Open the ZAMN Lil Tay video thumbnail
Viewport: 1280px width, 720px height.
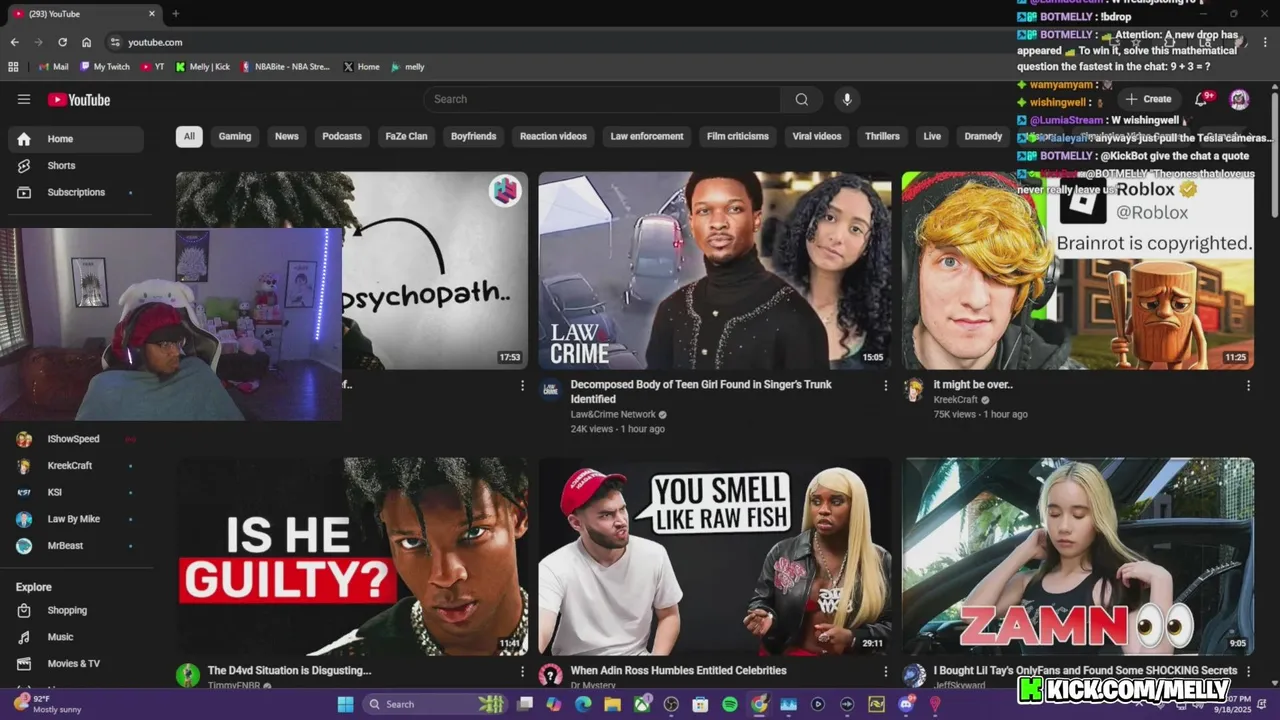[x=1077, y=556]
